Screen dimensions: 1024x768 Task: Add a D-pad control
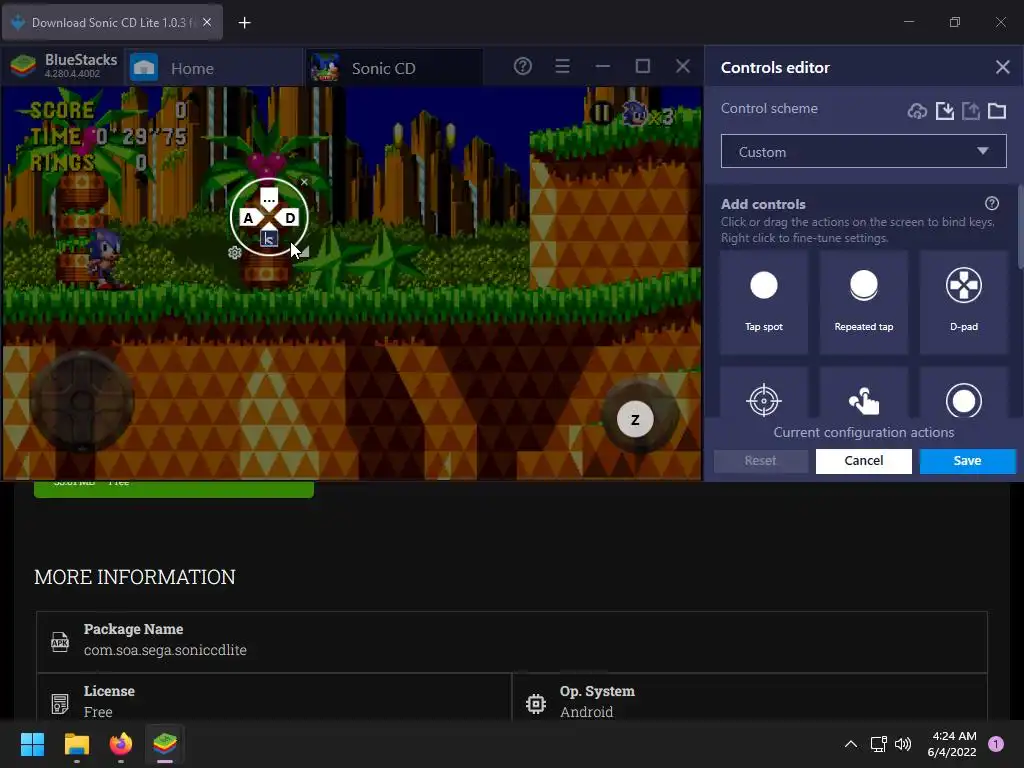point(963,302)
